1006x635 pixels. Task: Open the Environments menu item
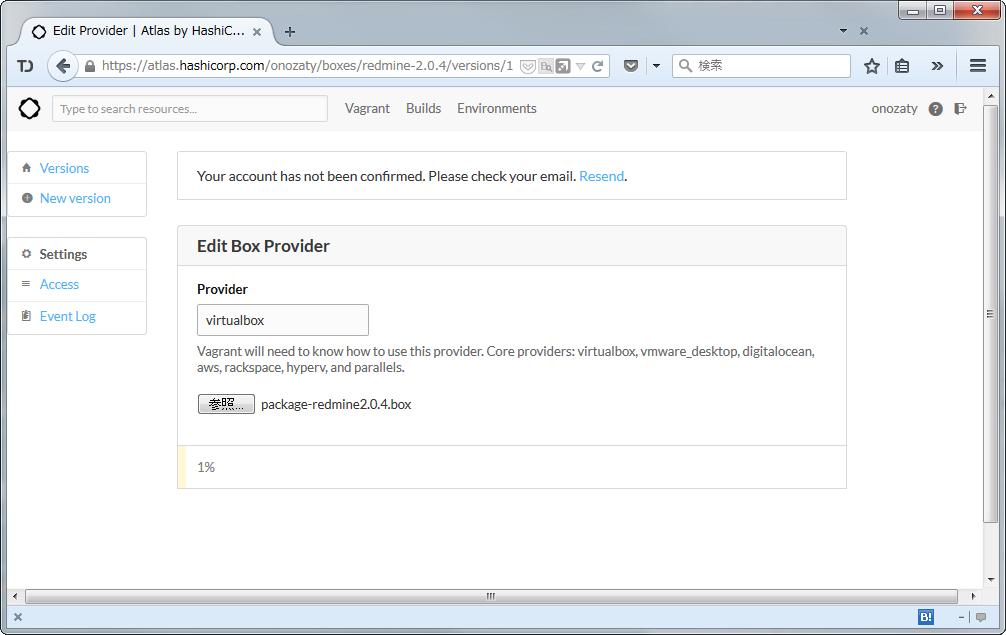(497, 108)
